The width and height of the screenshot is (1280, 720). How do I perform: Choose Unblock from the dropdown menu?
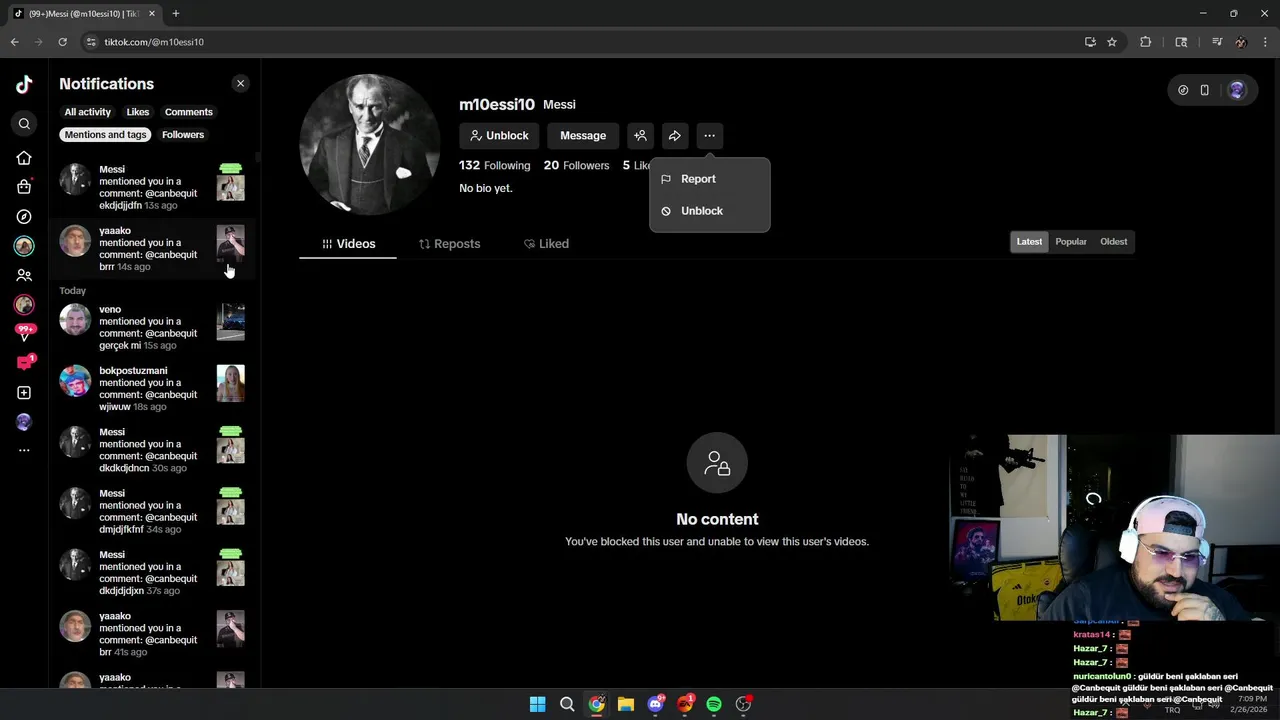(710, 211)
